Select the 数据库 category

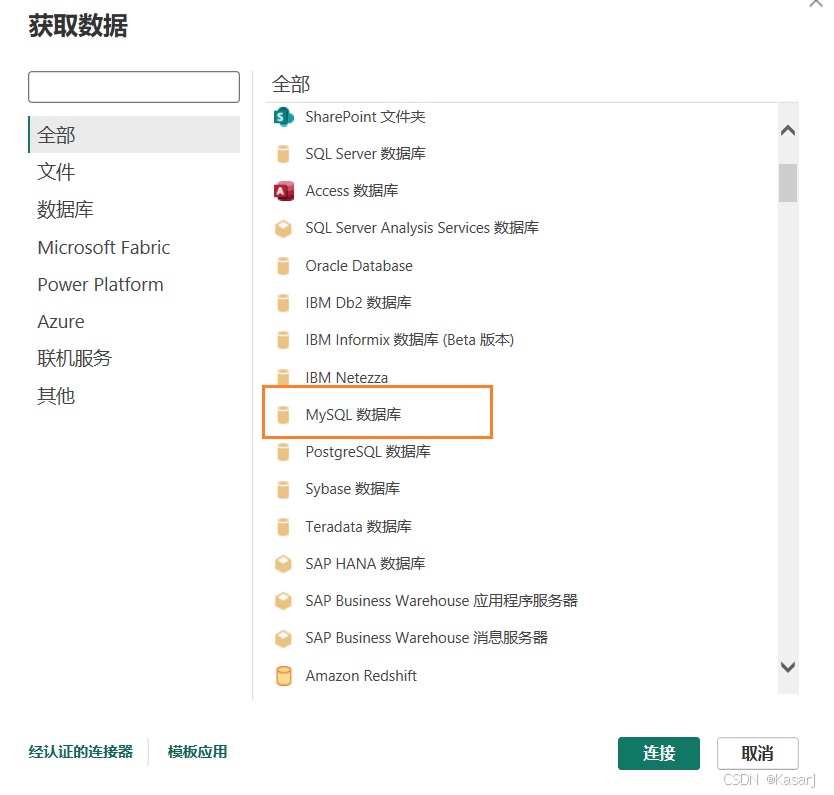134,210
